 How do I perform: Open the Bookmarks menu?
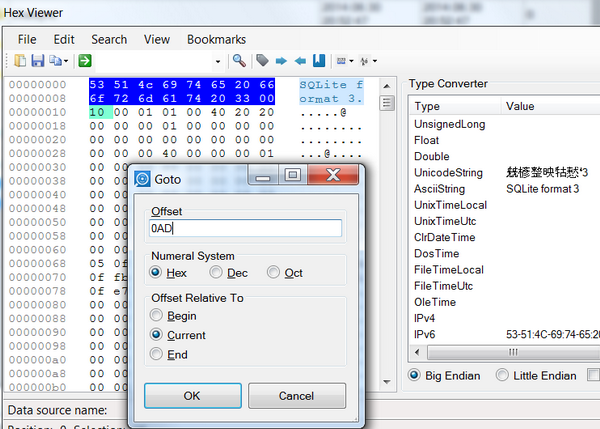click(x=216, y=39)
